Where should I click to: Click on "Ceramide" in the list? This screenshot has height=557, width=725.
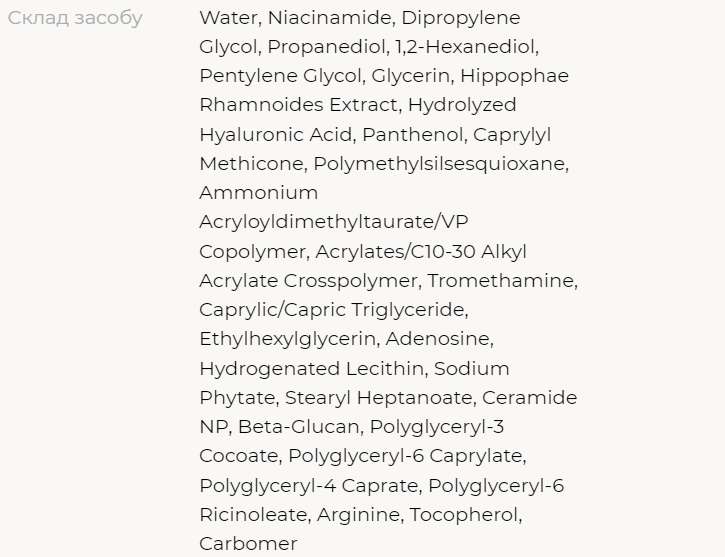tap(529, 398)
